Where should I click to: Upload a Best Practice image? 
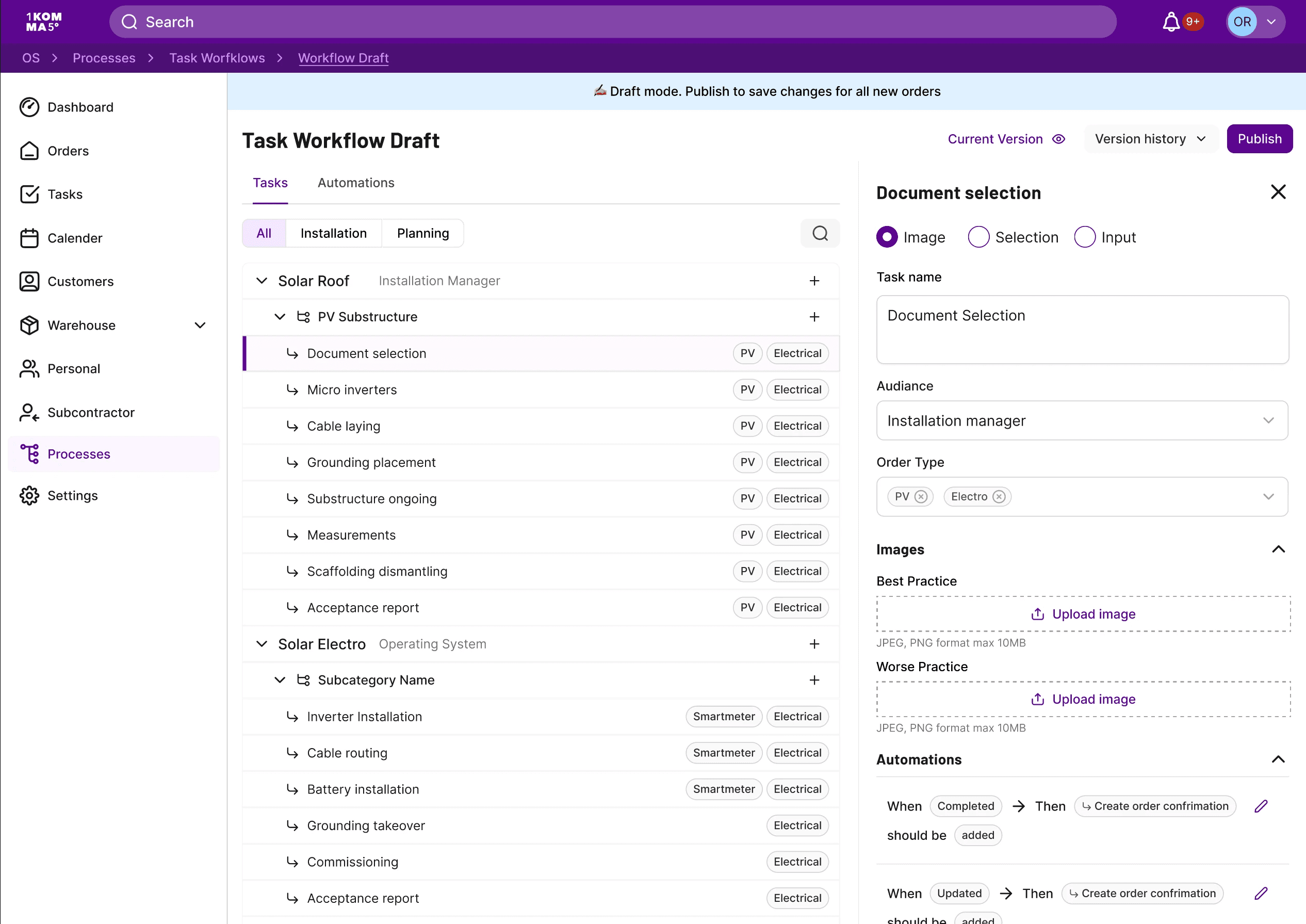click(1083, 614)
